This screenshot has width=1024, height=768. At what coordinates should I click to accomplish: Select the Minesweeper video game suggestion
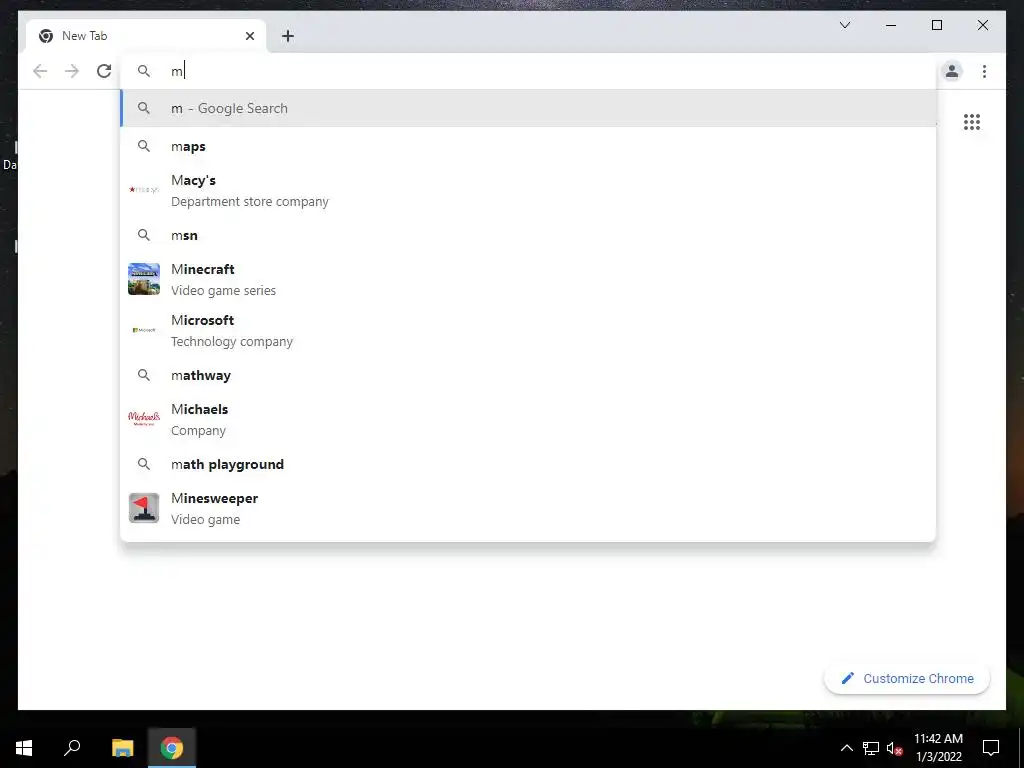point(528,508)
